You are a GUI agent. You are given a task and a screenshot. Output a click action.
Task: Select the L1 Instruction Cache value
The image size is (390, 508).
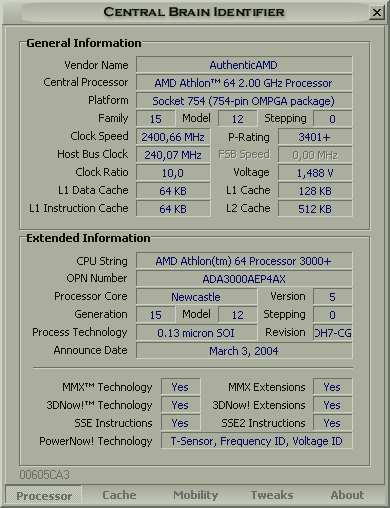[x=173, y=209]
